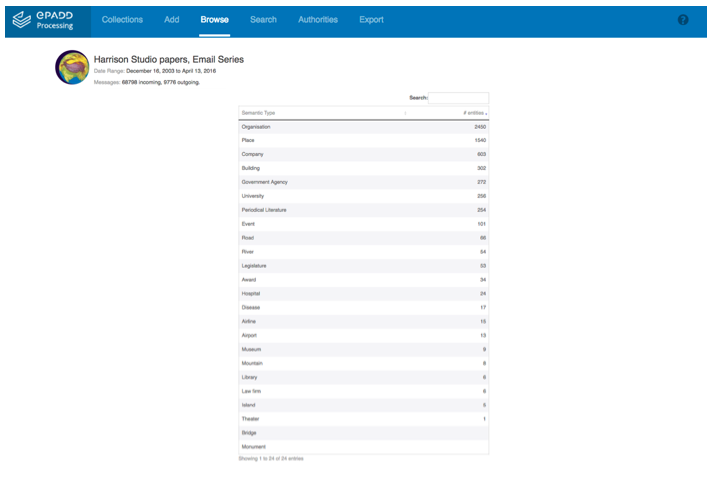Viewport: 713px width, 486px height.
Task: Open the help question mark icon
Action: [683, 20]
